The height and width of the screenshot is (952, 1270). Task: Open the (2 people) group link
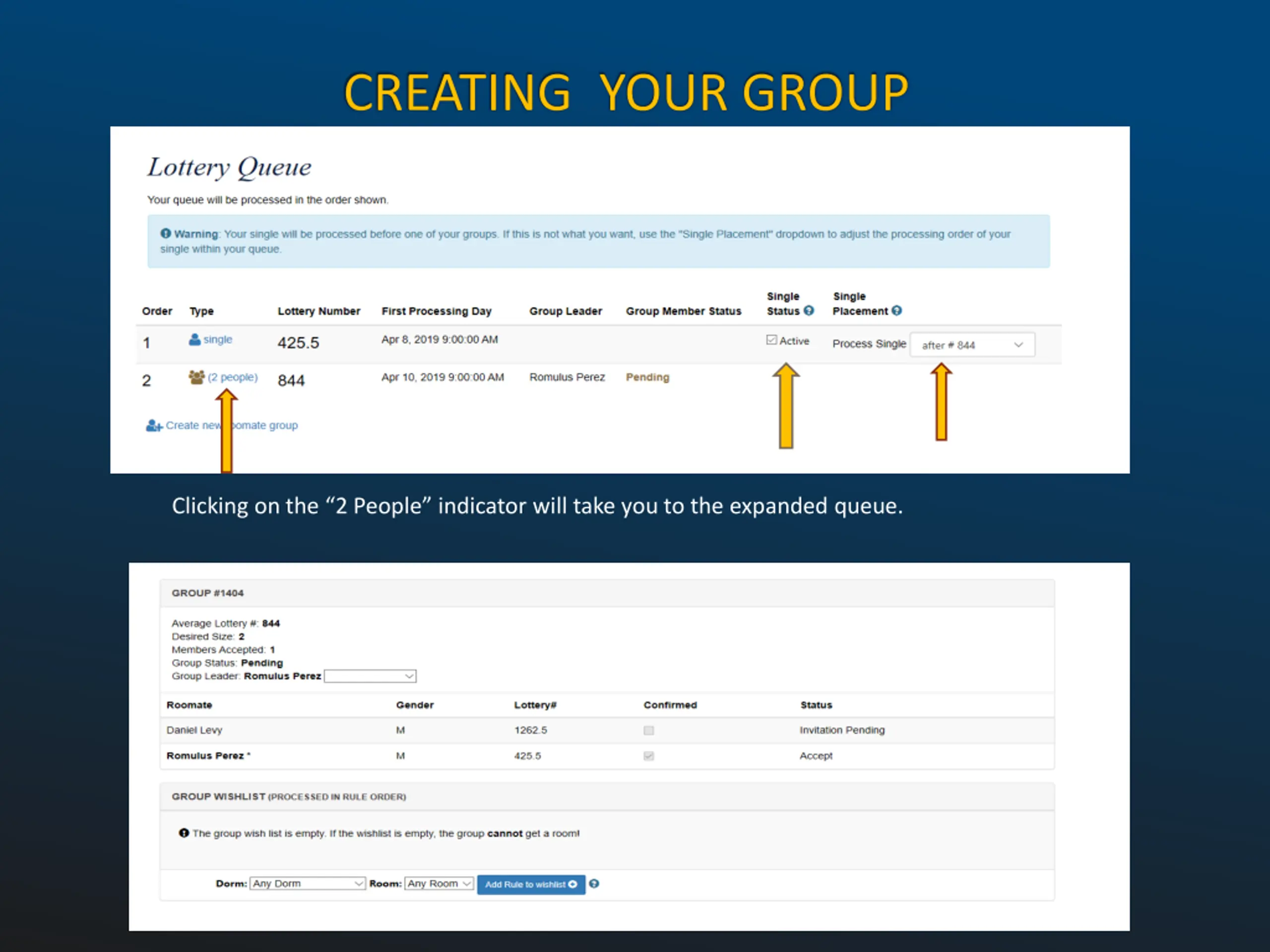[x=233, y=377]
